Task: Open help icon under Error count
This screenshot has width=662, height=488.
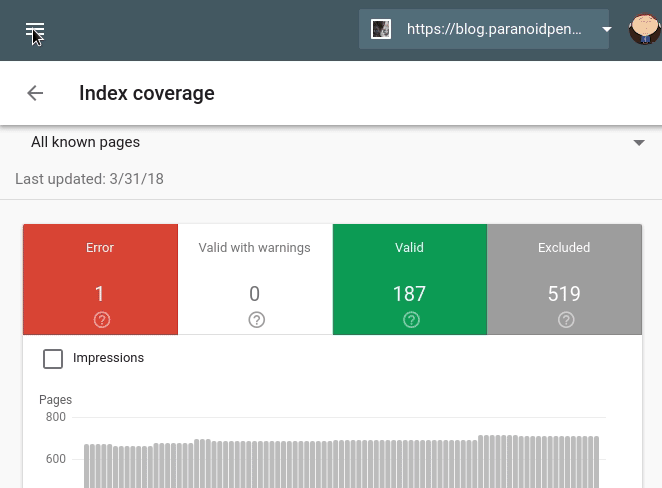Action: [x=102, y=320]
